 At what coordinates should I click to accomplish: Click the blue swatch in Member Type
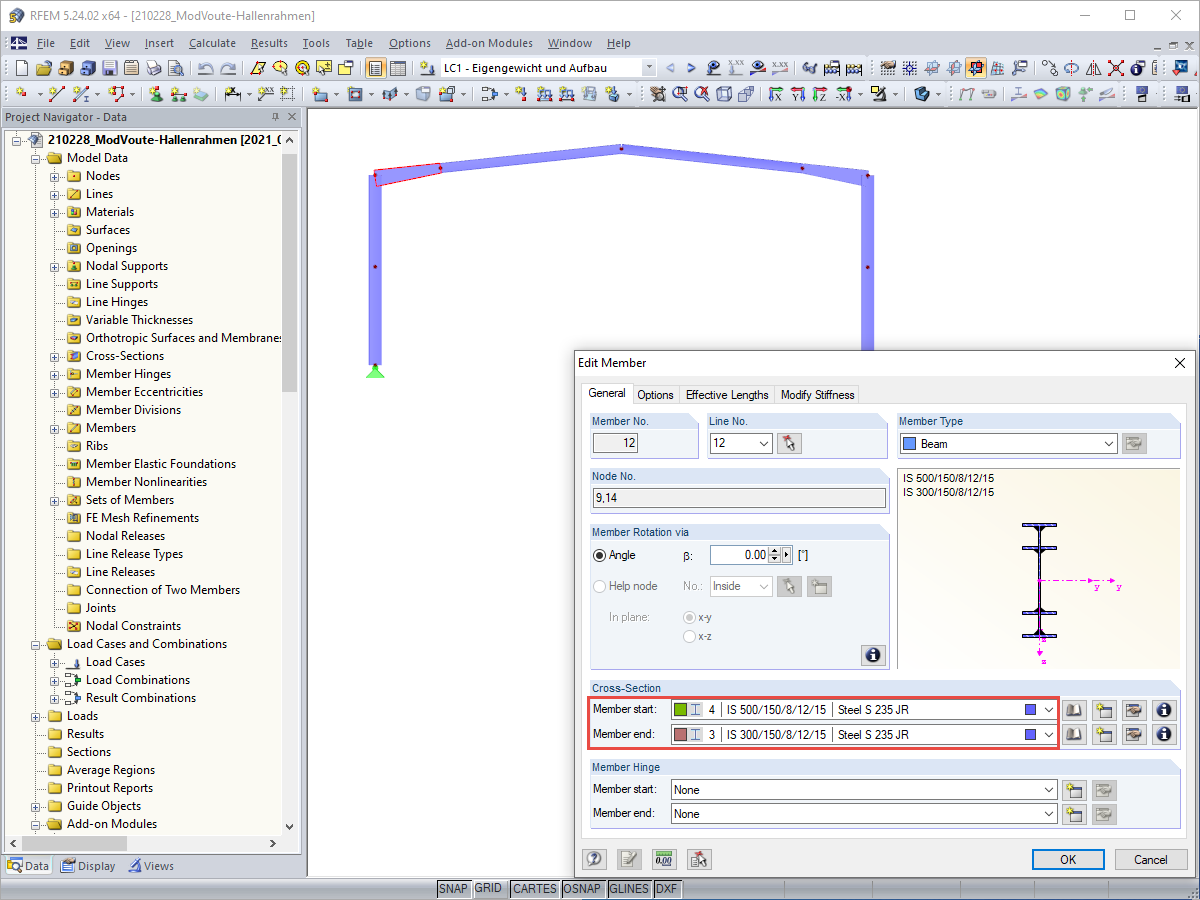(909, 444)
